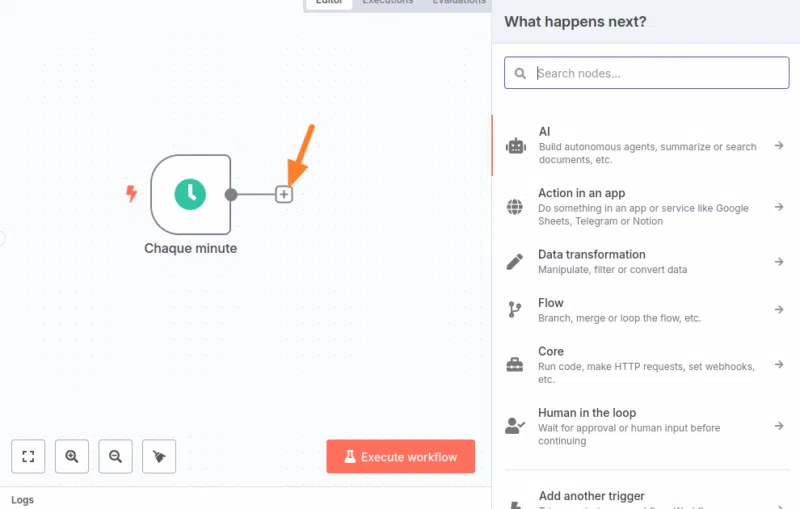Viewport: 800px width, 509px height.
Task: Open the Executions tab
Action: [x=388, y=3]
